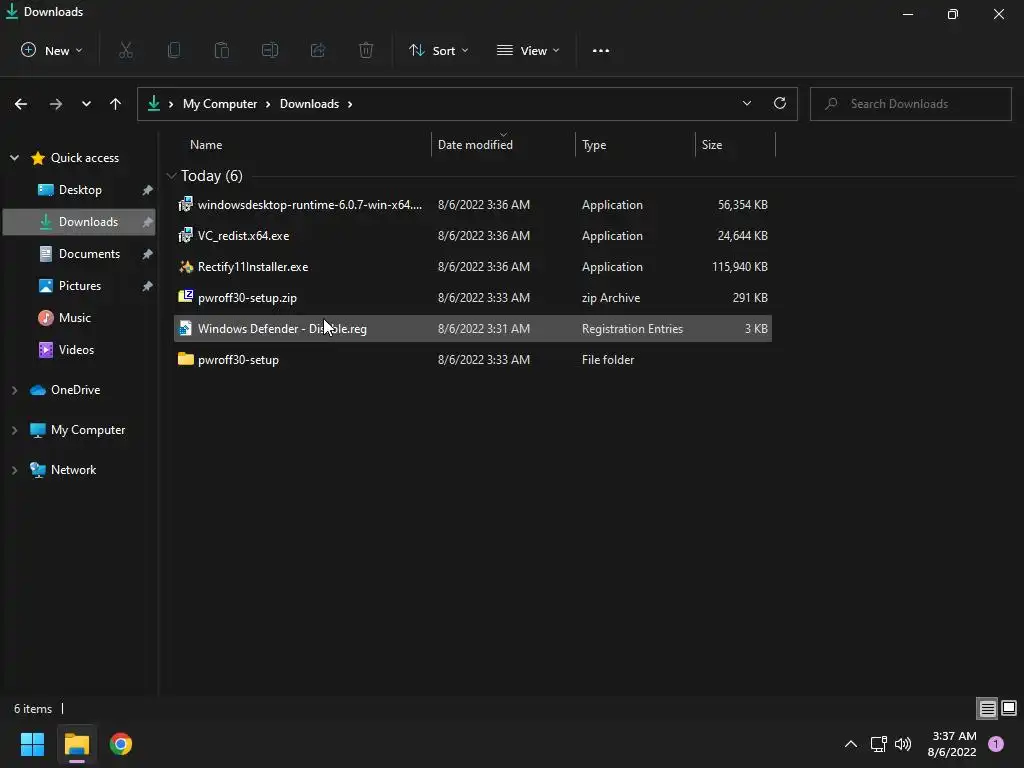1024x768 pixels.
Task: Go up one folder level arrow
Action: point(116,104)
